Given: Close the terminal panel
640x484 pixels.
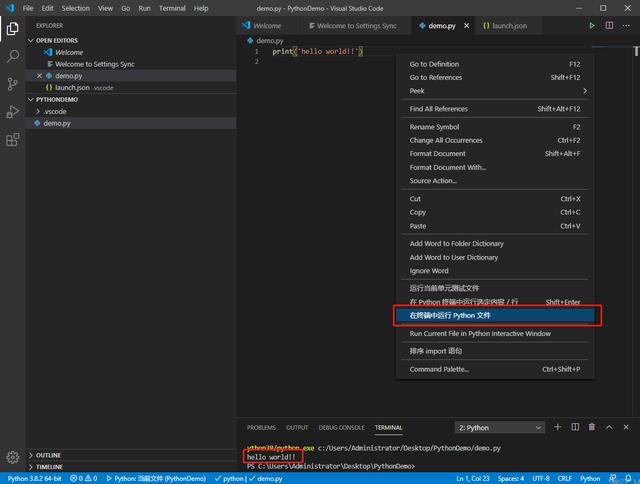Looking at the screenshot, I should pyautogui.click(x=626, y=427).
